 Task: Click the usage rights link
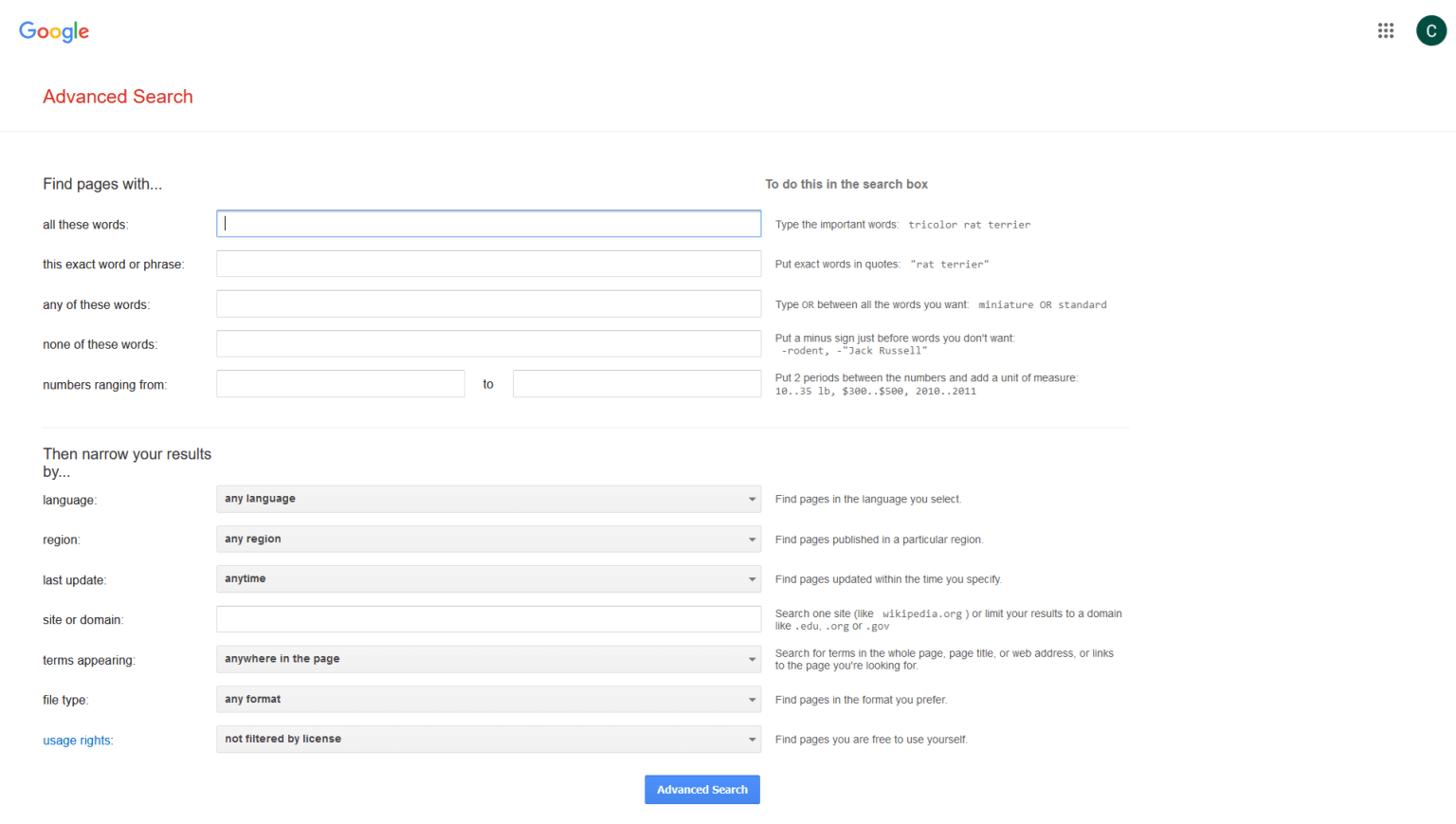tap(77, 740)
